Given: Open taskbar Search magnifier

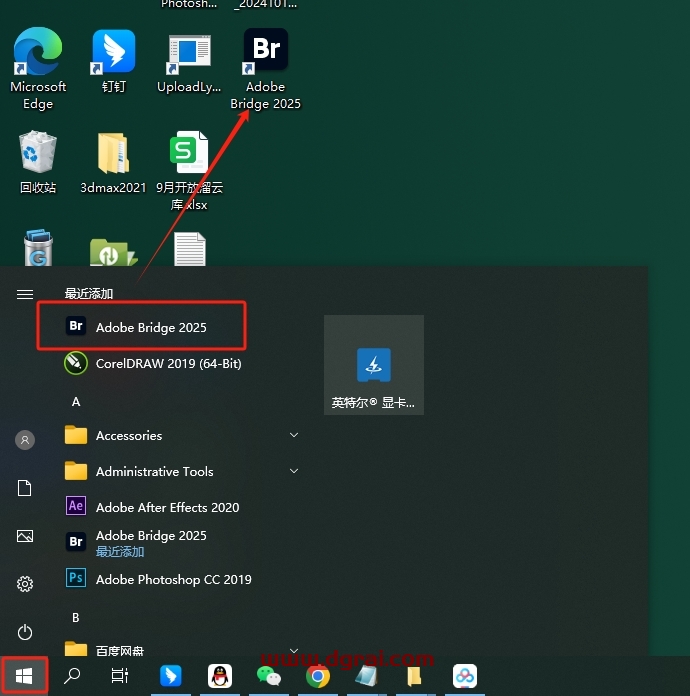Looking at the screenshot, I should tap(72, 676).
